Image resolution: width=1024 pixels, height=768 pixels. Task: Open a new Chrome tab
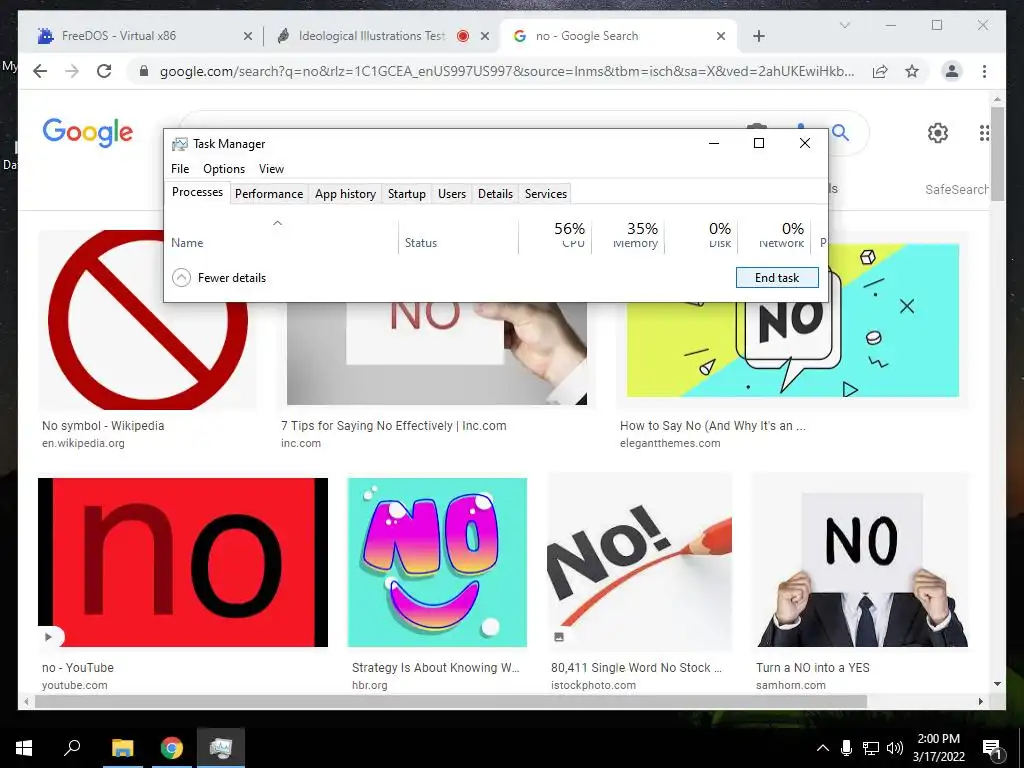[758, 36]
